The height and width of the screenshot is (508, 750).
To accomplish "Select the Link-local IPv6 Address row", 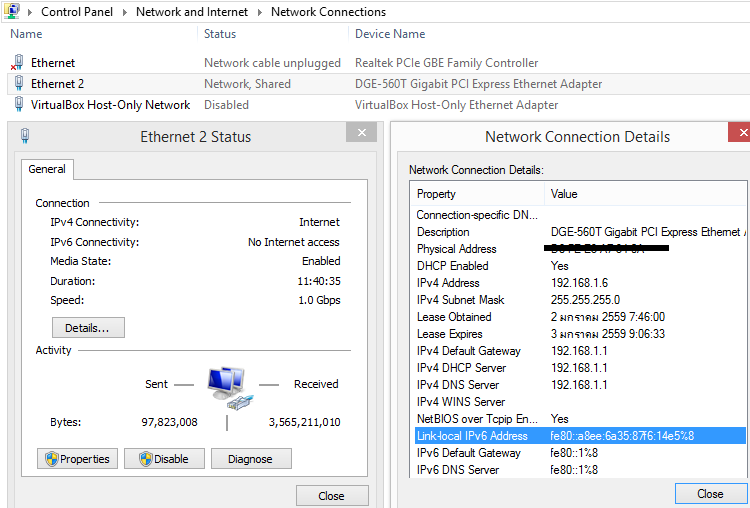I will [x=578, y=436].
